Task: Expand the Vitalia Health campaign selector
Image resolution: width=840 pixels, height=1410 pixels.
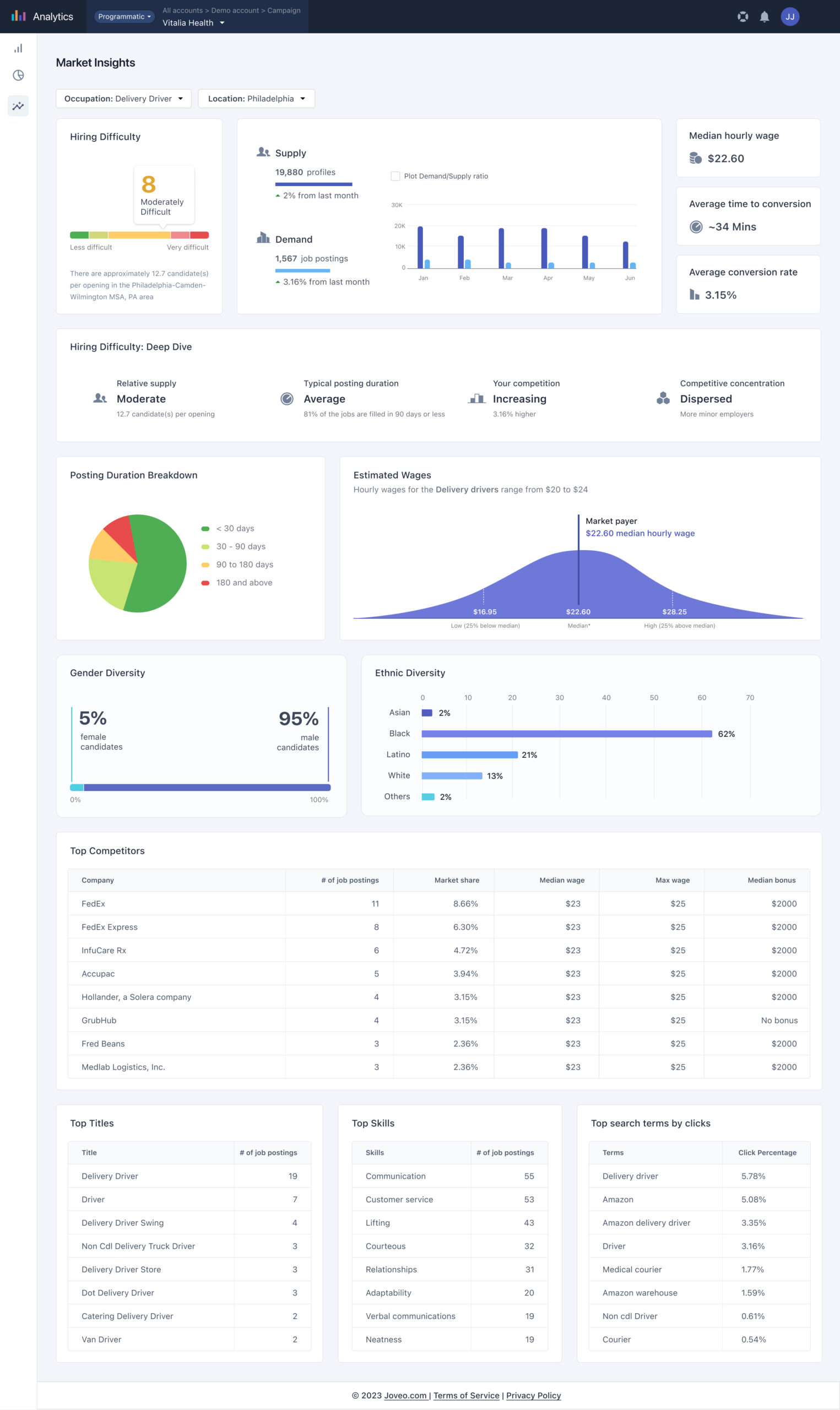Action: click(193, 23)
